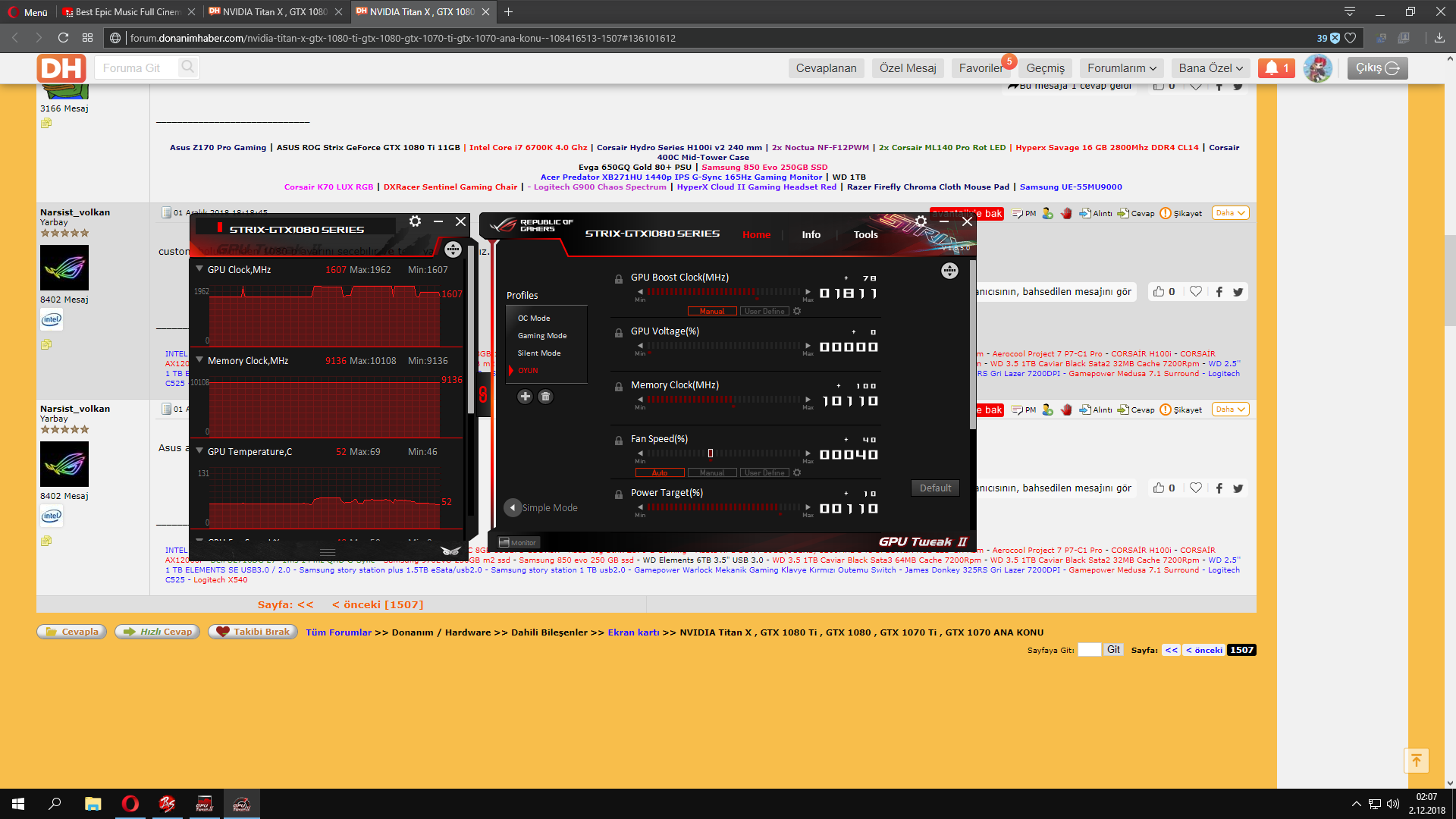This screenshot has height=819, width=1456.
Task: Click the Simple Mode arrow icon
Action: (x=513, y=507)
